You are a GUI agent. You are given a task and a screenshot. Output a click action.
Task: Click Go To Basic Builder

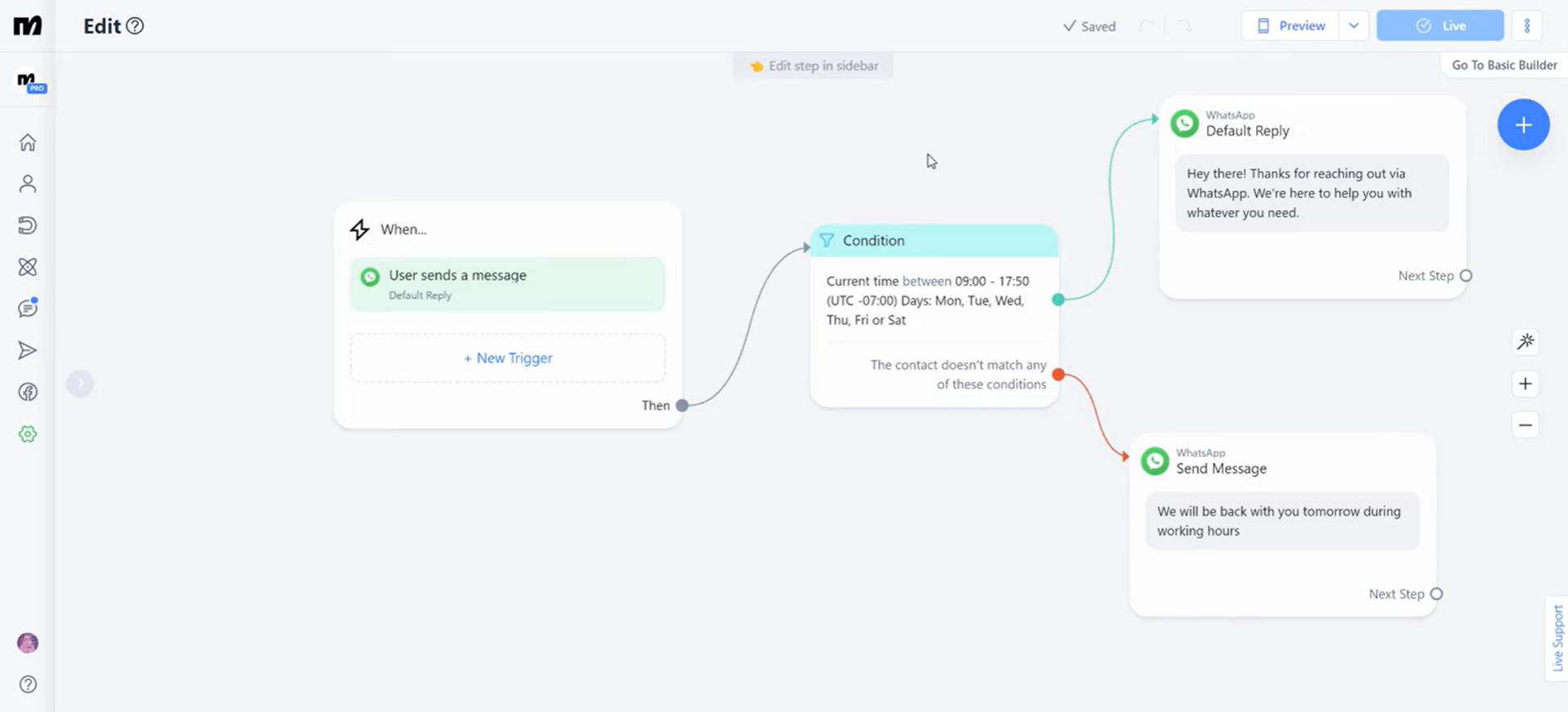(1503, 65)
